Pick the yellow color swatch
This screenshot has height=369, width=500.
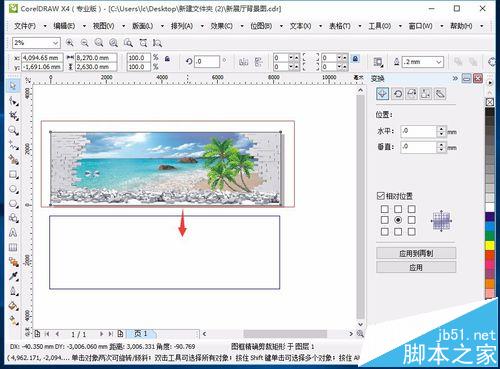(x=490, y=246)
